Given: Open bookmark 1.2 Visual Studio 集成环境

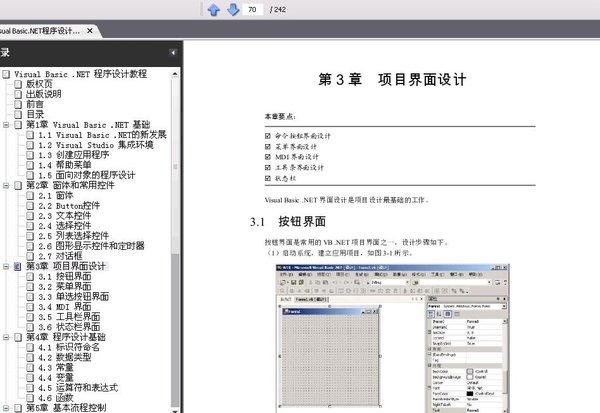Looking at the screenshot, I should tap(96, 145).
